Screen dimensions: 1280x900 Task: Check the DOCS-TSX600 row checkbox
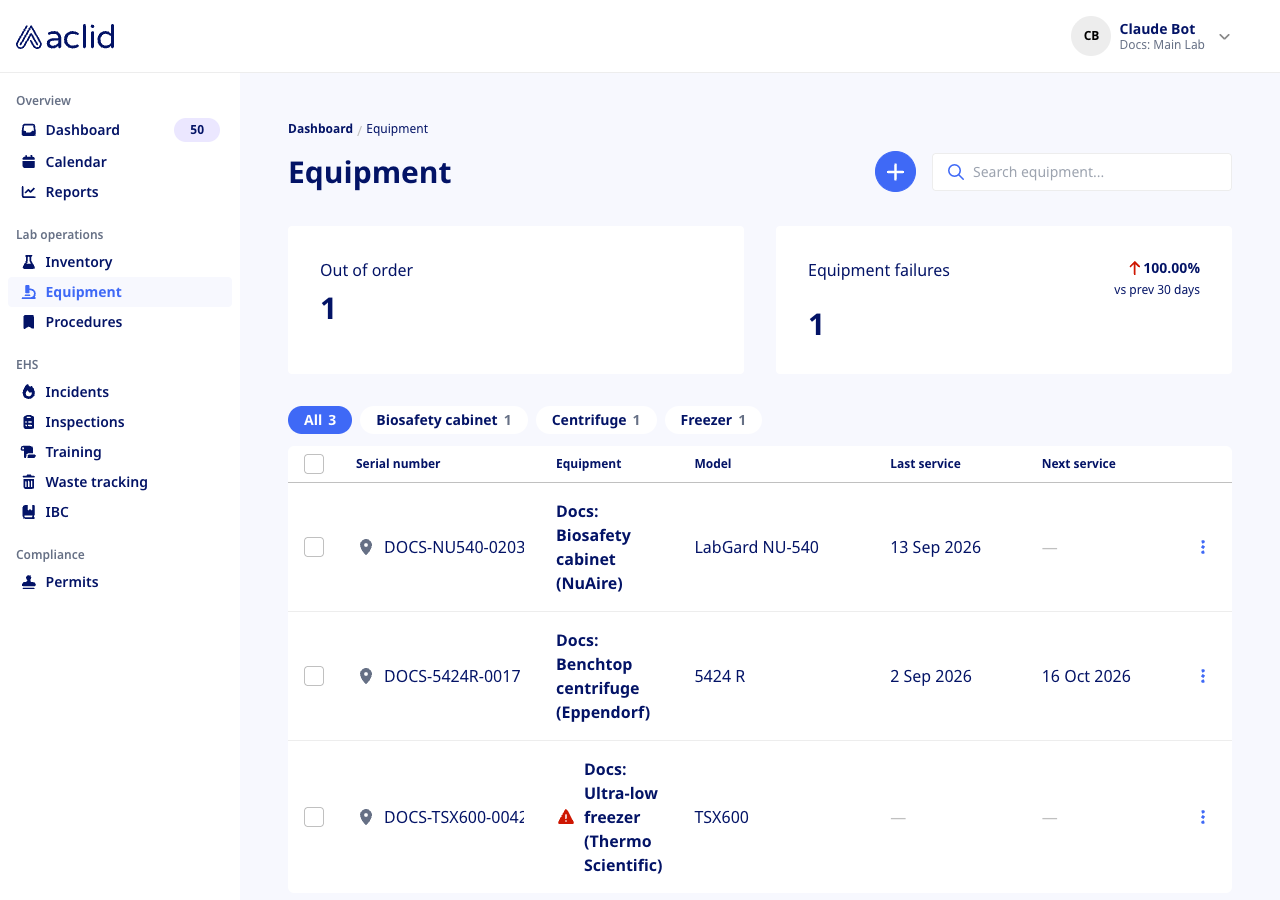[x=314, y=817]
